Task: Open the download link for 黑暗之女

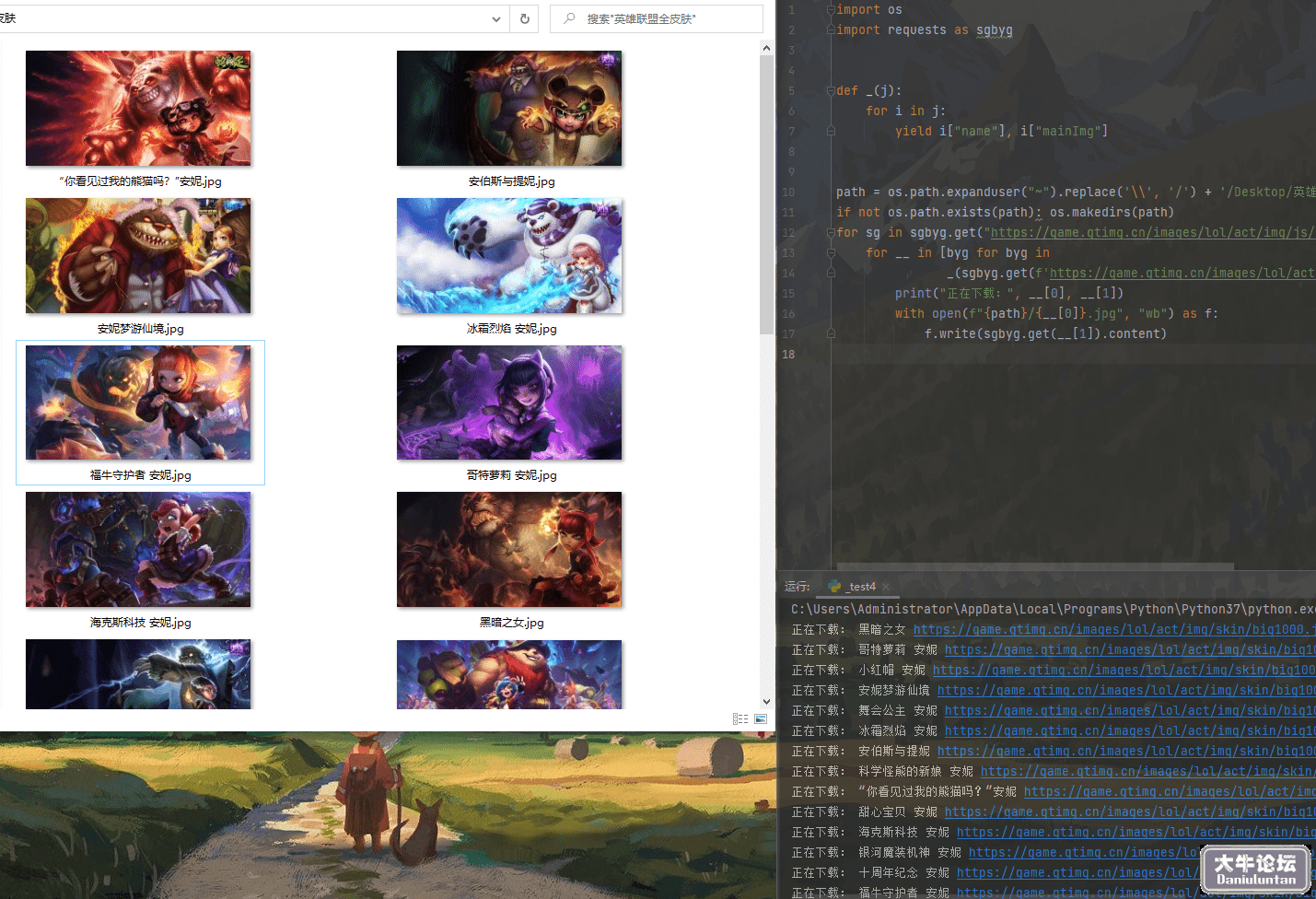Action: point(1114,630)
